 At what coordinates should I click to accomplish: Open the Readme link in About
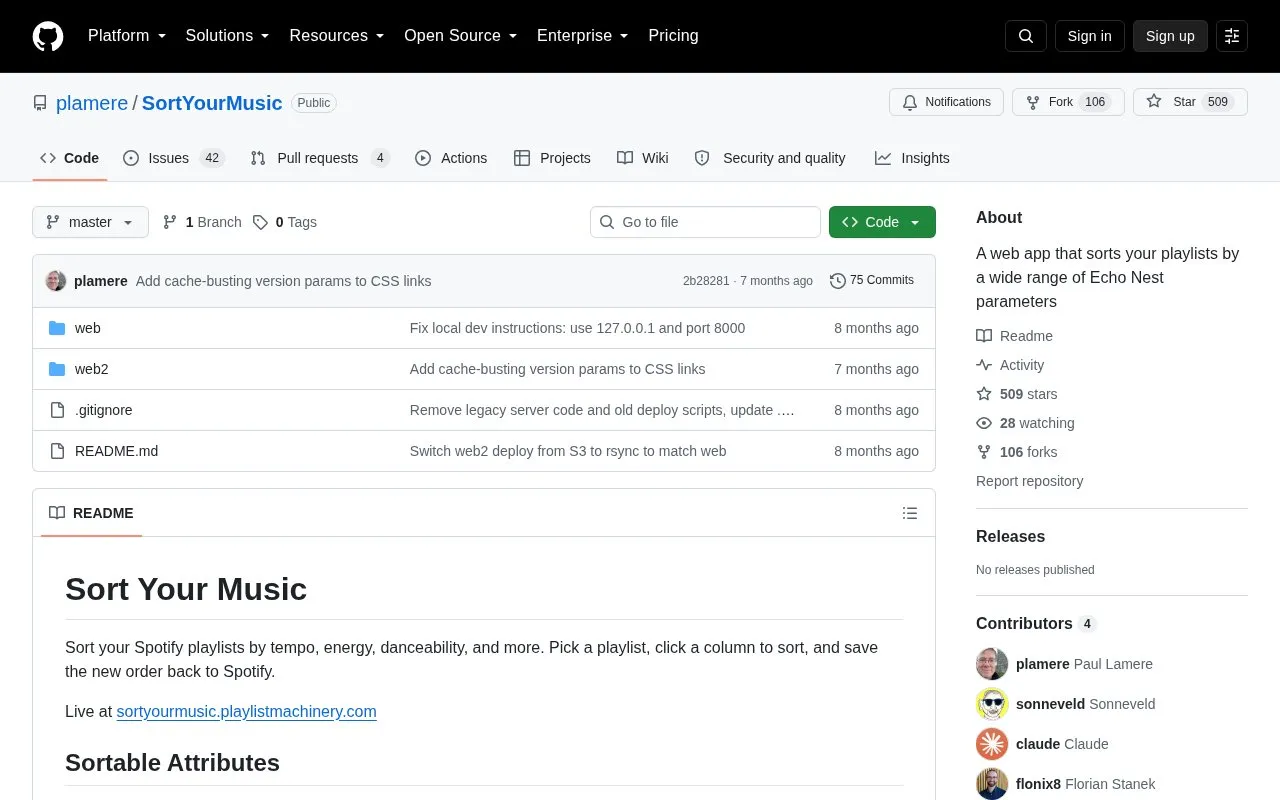(x=1014, y=336)
